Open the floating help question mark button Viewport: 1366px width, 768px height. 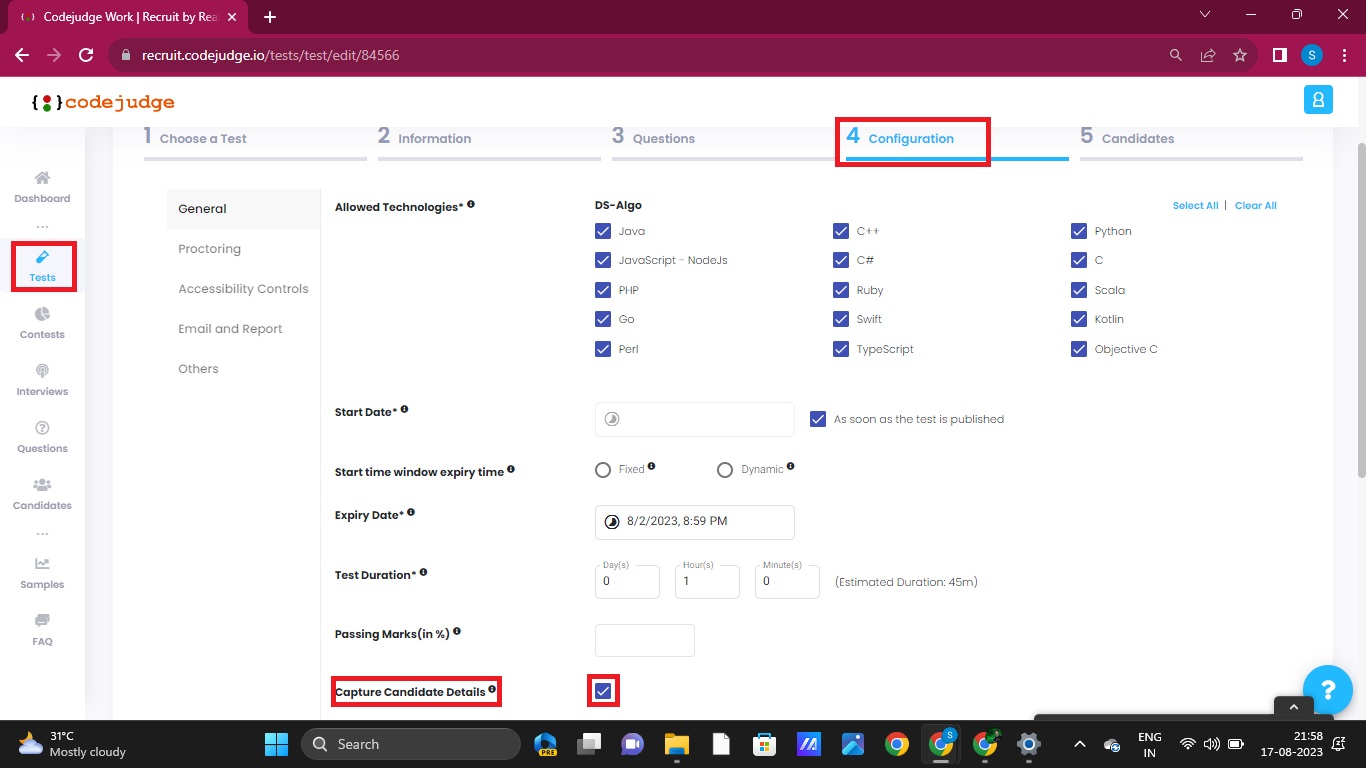(x=1328, y=690)
